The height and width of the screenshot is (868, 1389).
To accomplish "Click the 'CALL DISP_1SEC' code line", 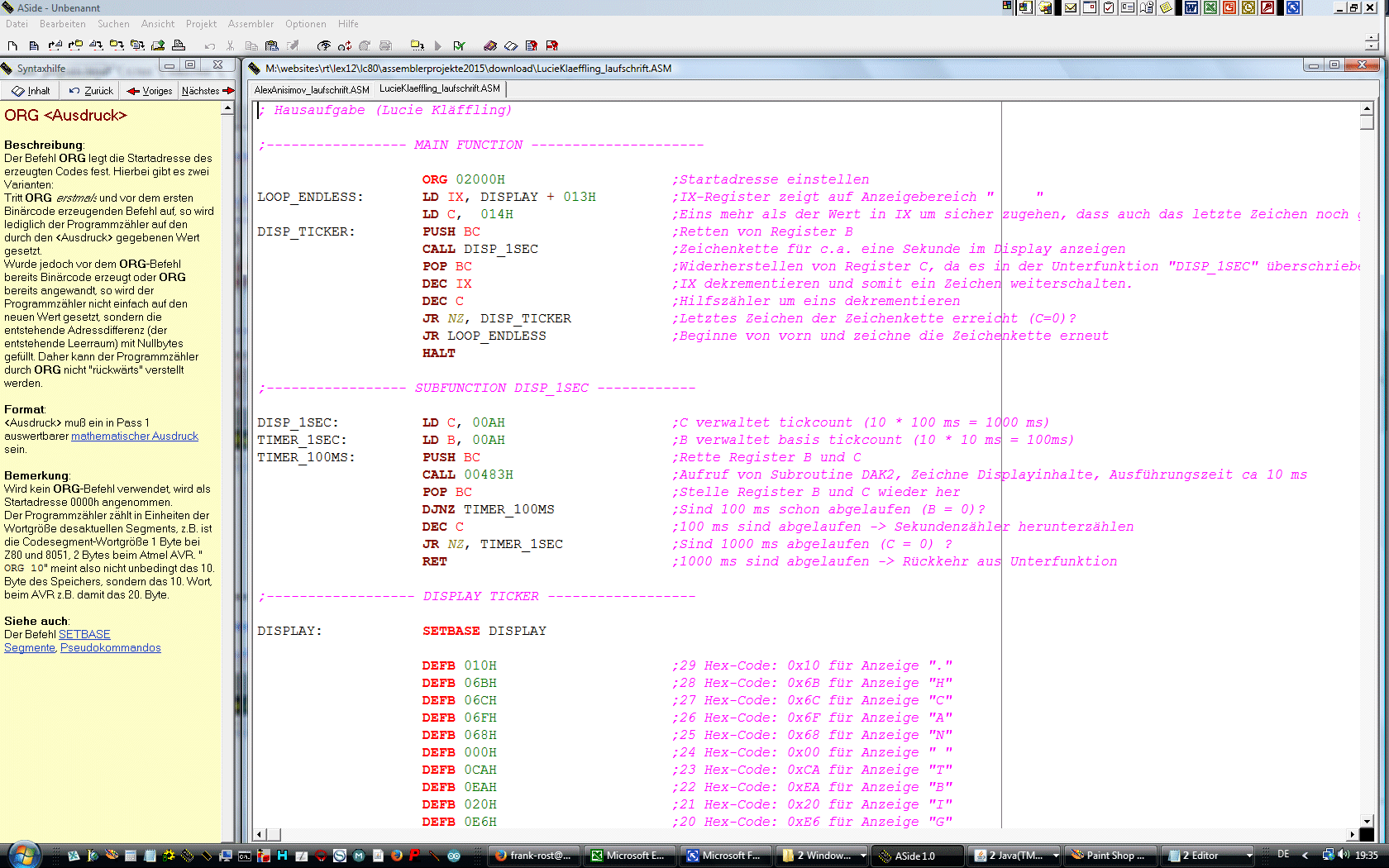I will tap(480, 249).
